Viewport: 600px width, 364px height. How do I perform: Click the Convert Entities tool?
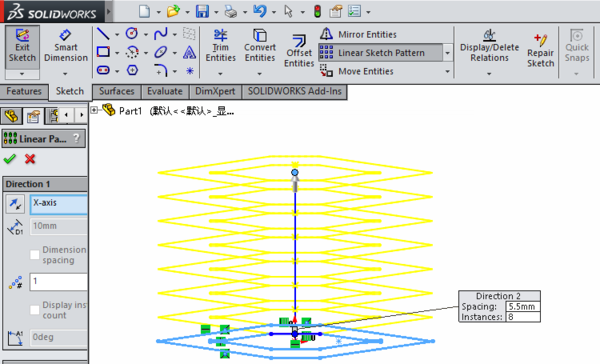point(260,46)
